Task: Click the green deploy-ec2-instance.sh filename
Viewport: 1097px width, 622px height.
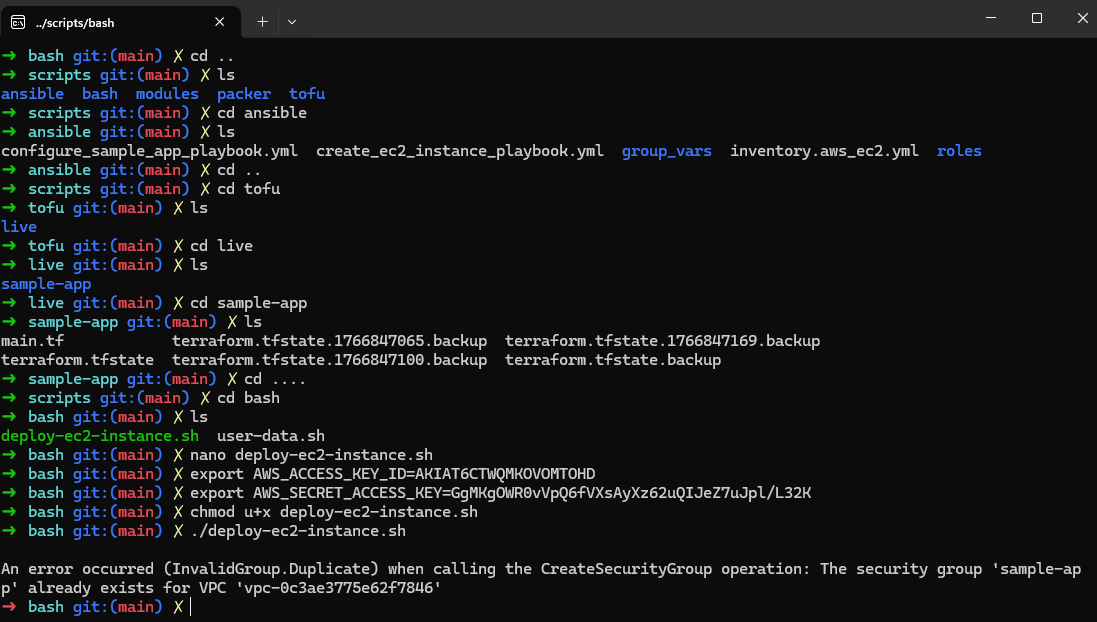Action: pyautogui.click(x=99, y=435)
